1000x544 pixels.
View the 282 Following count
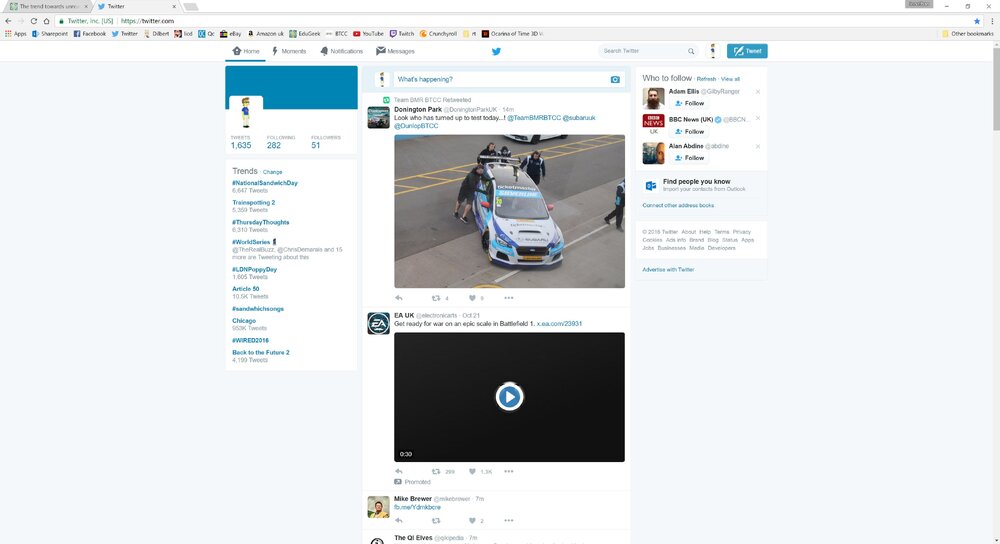280,142
